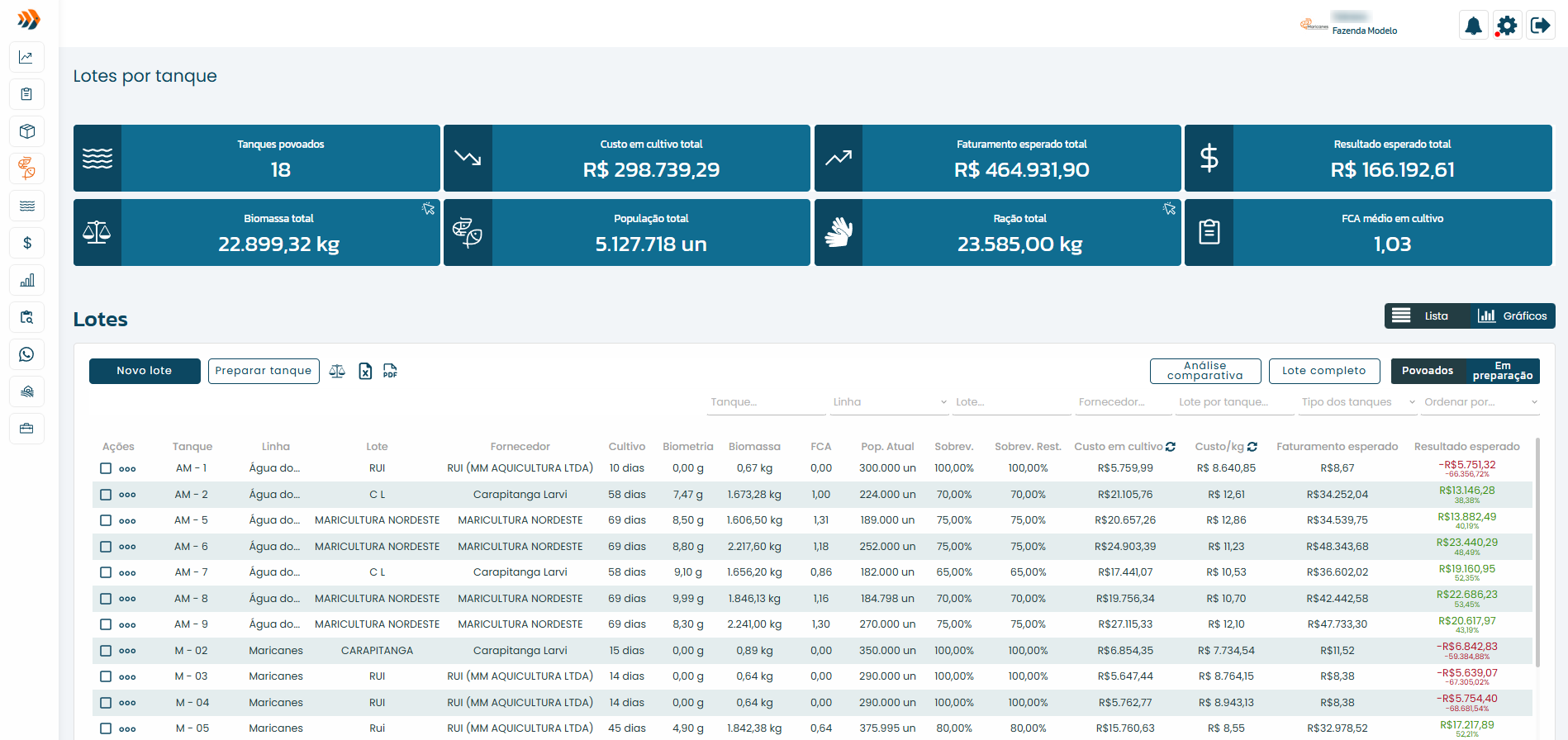Viewport: 1568px width, 740px height.
Task: Switch to Gráficos view
Action: (x=1512, y=316)
